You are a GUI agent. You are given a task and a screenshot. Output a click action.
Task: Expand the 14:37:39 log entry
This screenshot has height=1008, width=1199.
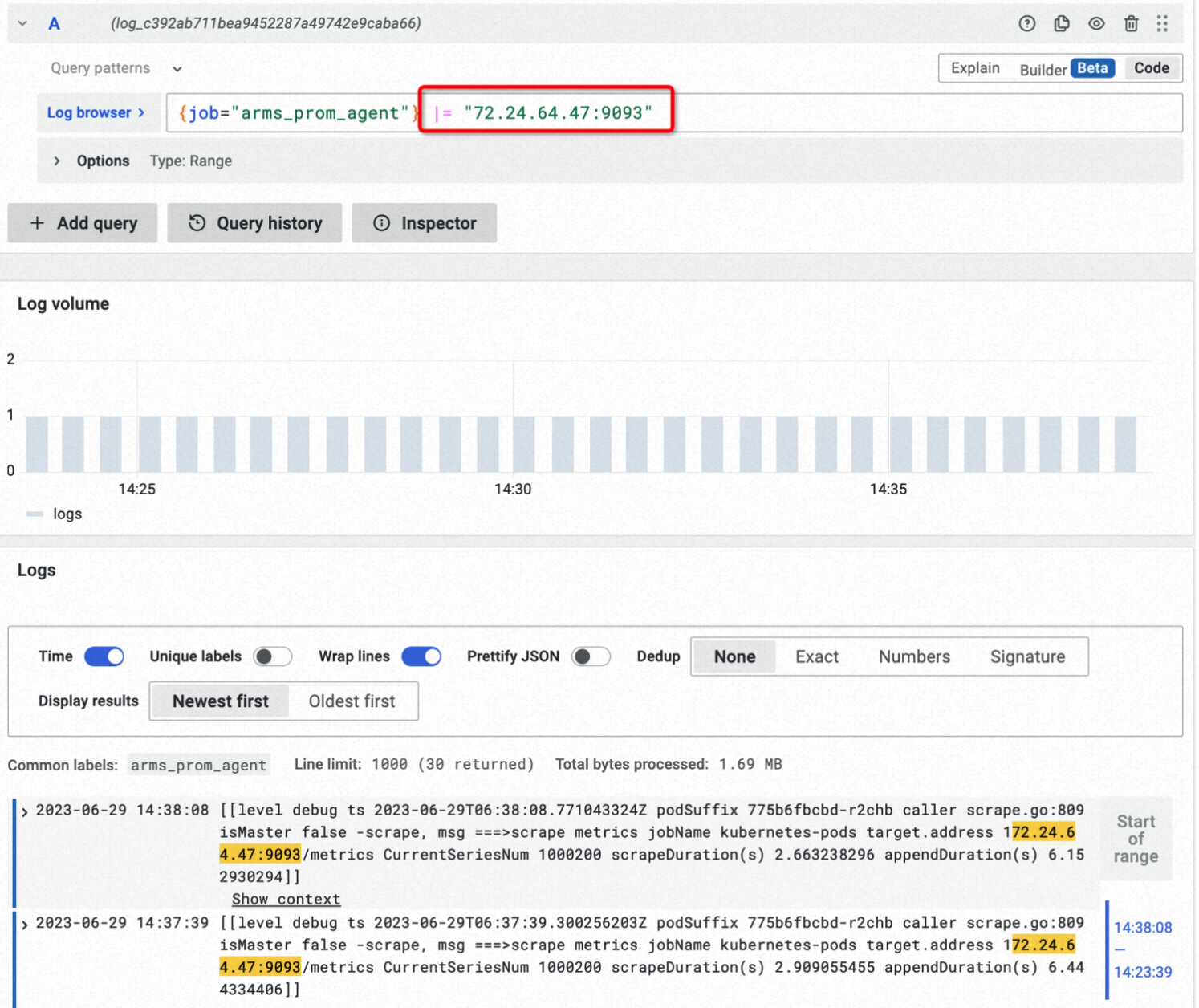[25, 924]
